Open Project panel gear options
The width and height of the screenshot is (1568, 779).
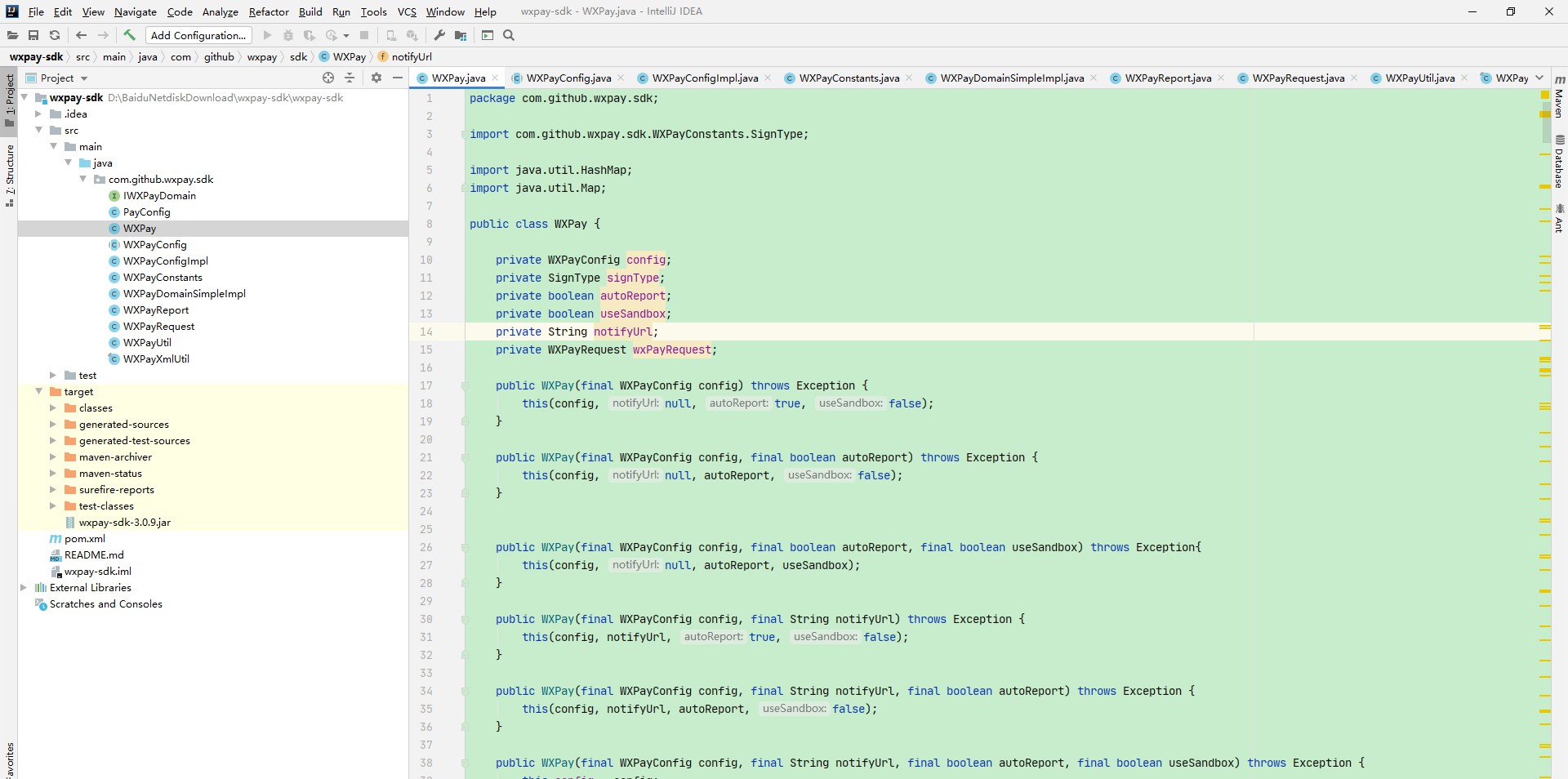tap(376, 78)
